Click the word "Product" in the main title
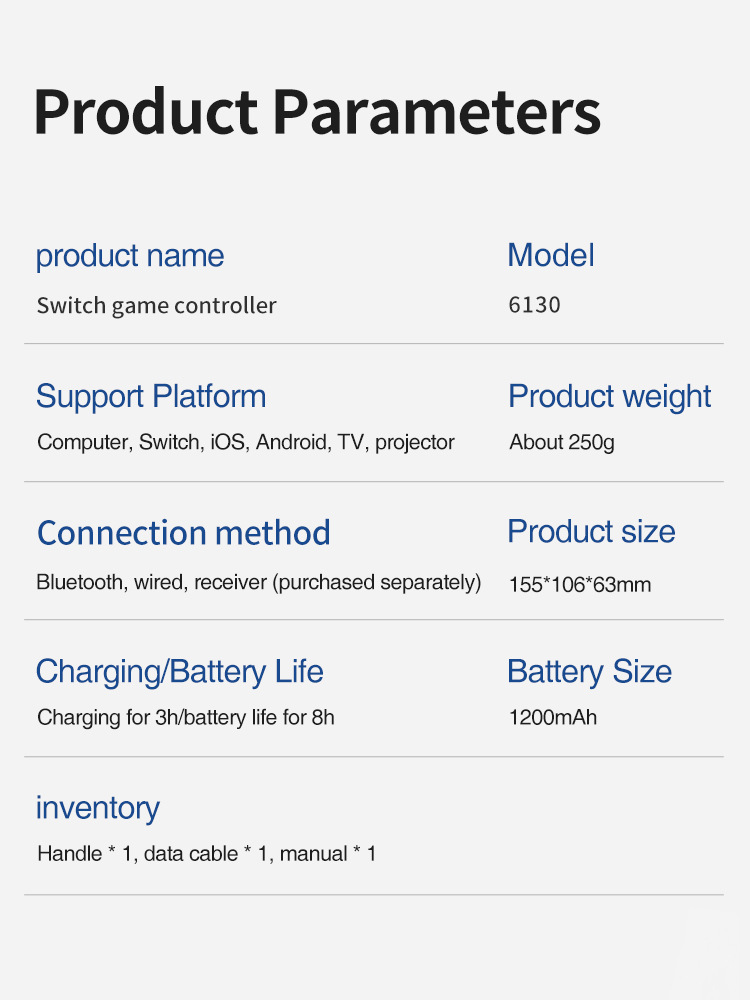 coord(146,112)
